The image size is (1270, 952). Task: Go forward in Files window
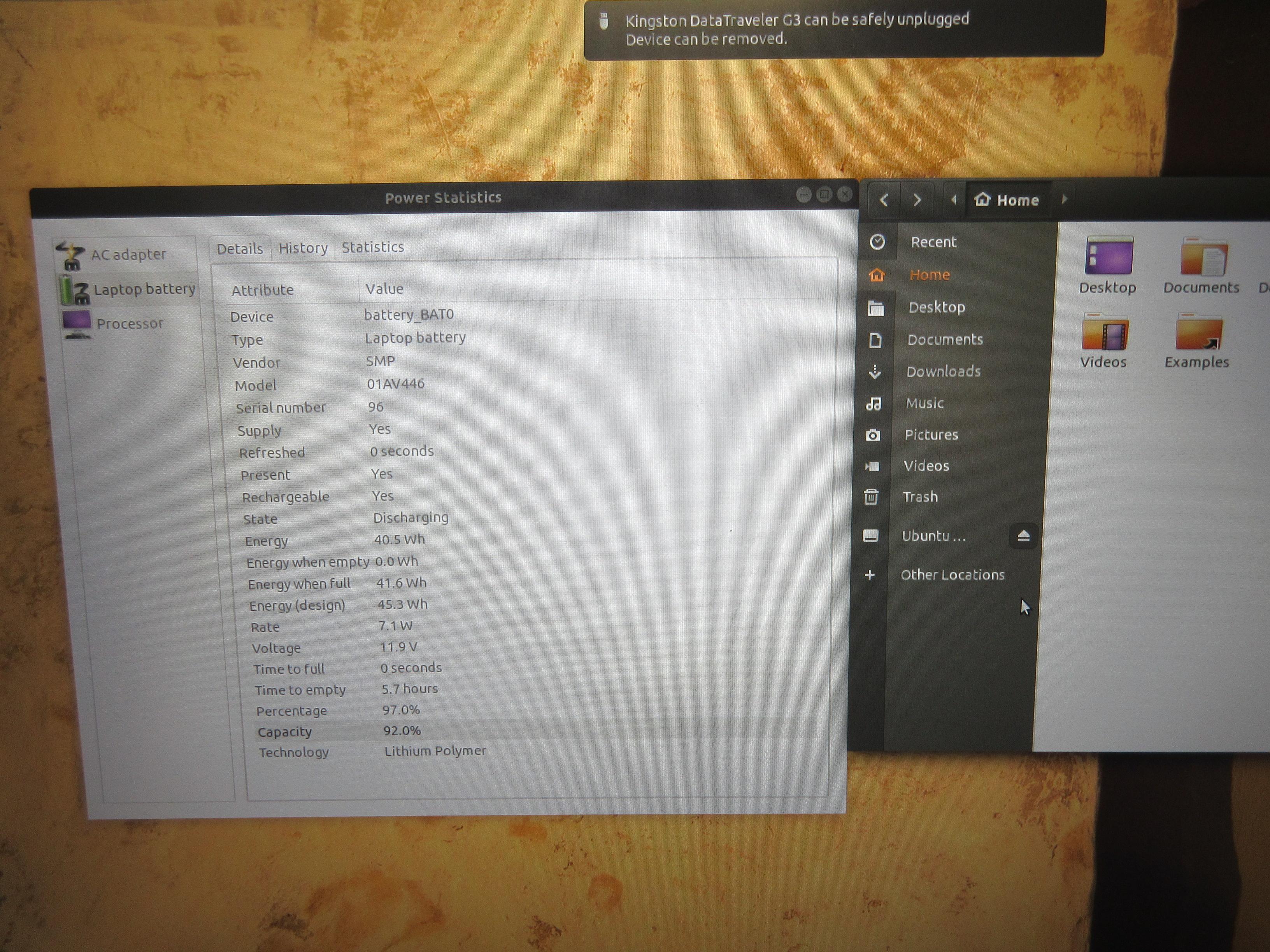point(917,200)
